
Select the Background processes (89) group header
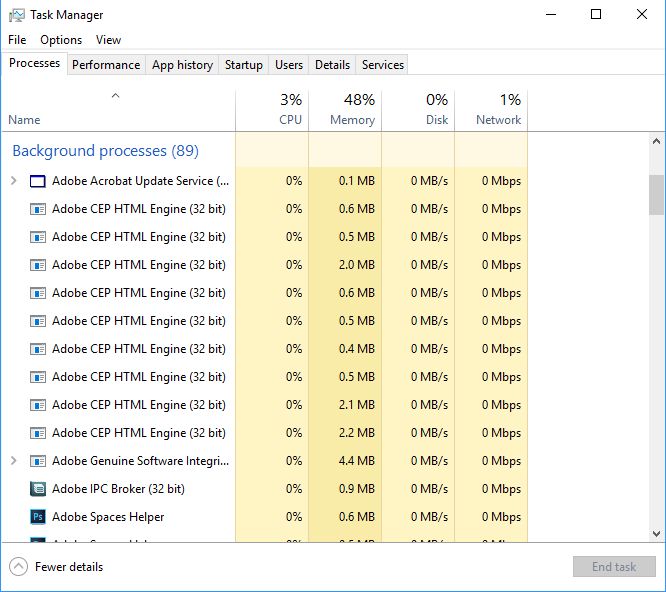point(105,151)
